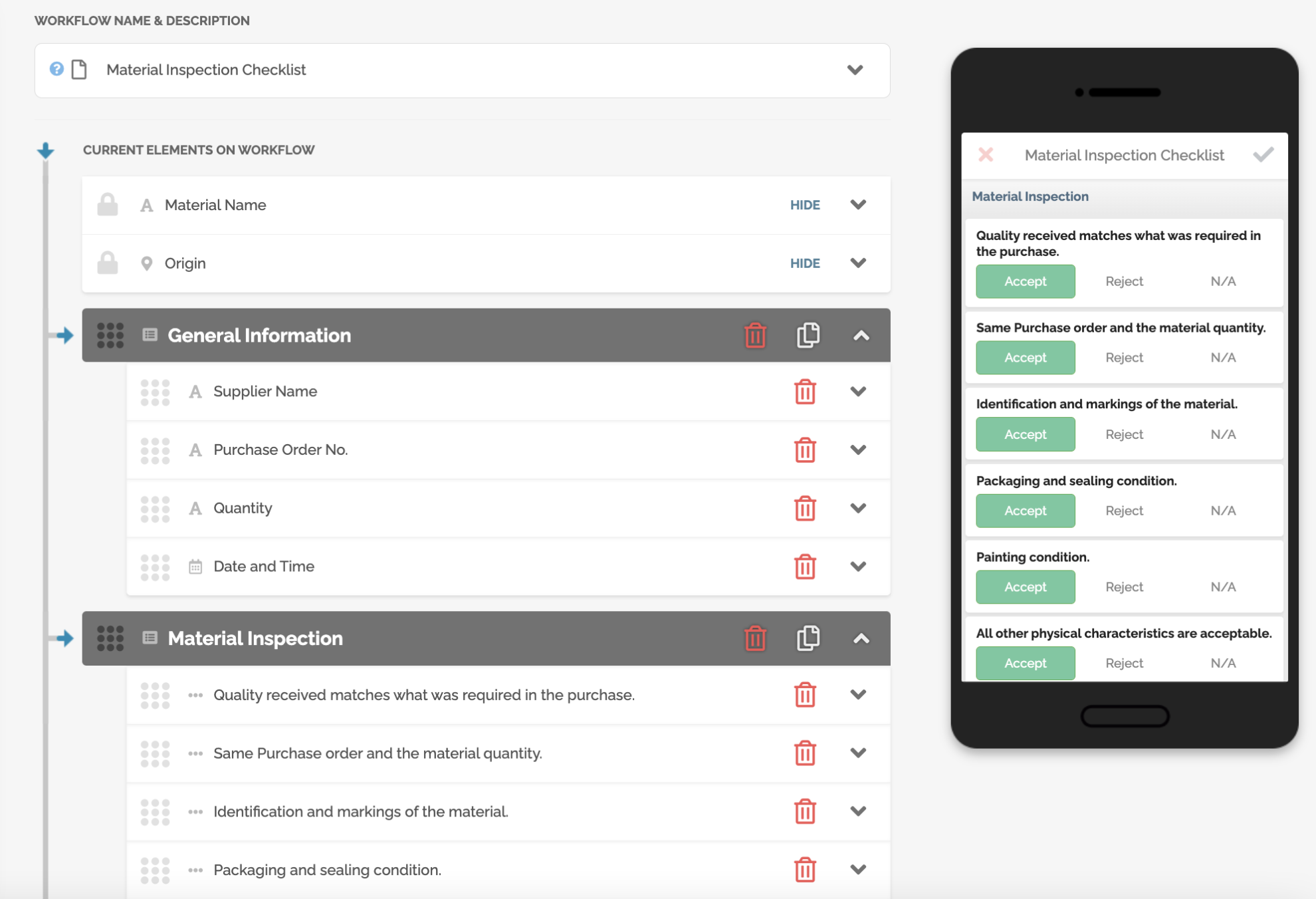Screen dimensions: 1316x899
Task: Delete the General Information section
Action: pos(754,336)
